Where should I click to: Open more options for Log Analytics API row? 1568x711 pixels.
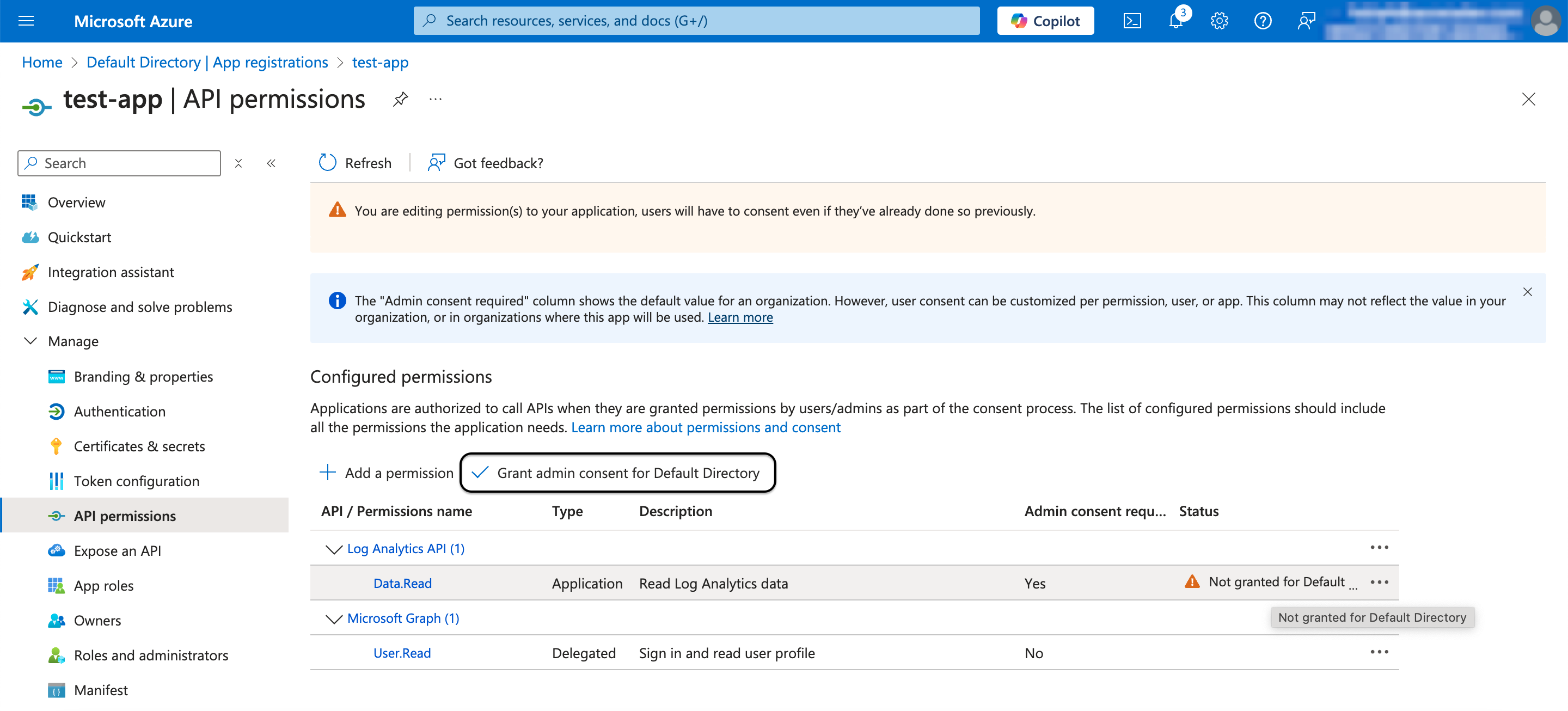coord(1379,547)
